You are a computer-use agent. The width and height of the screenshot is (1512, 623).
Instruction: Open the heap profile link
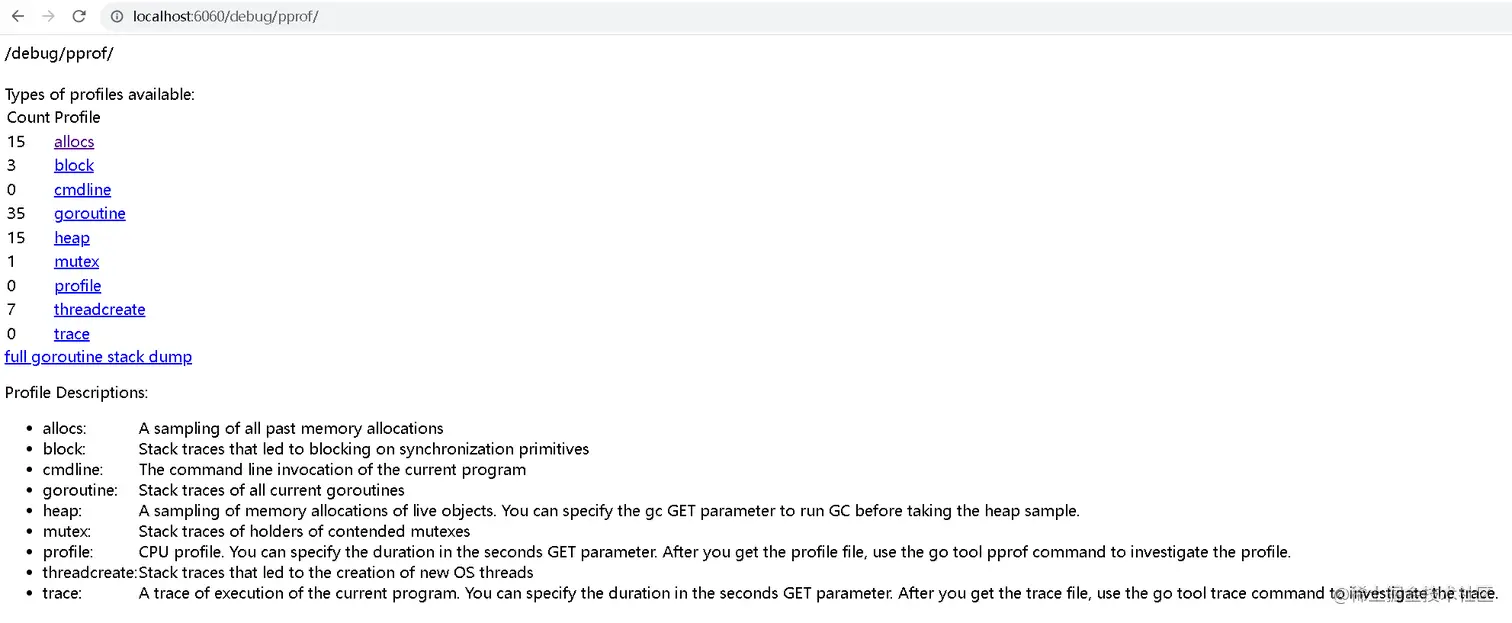click(x=72, y=238)
